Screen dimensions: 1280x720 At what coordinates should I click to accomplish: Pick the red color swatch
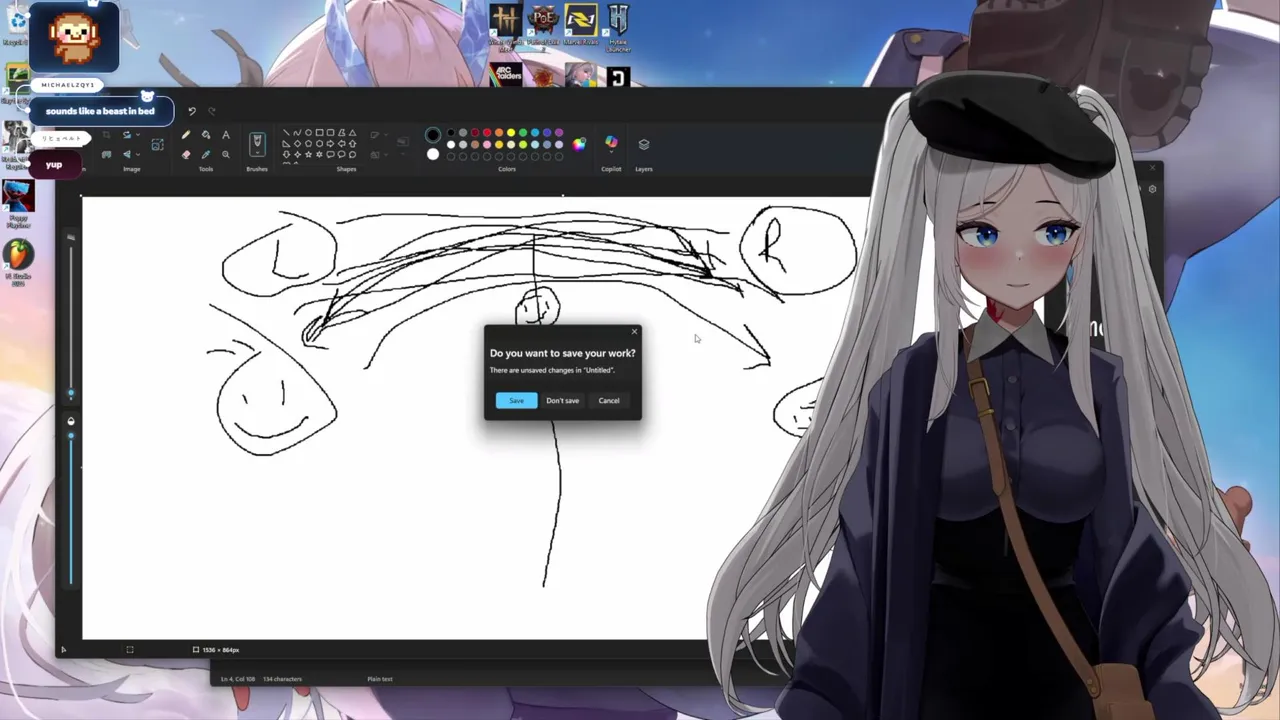click(487, 132)
